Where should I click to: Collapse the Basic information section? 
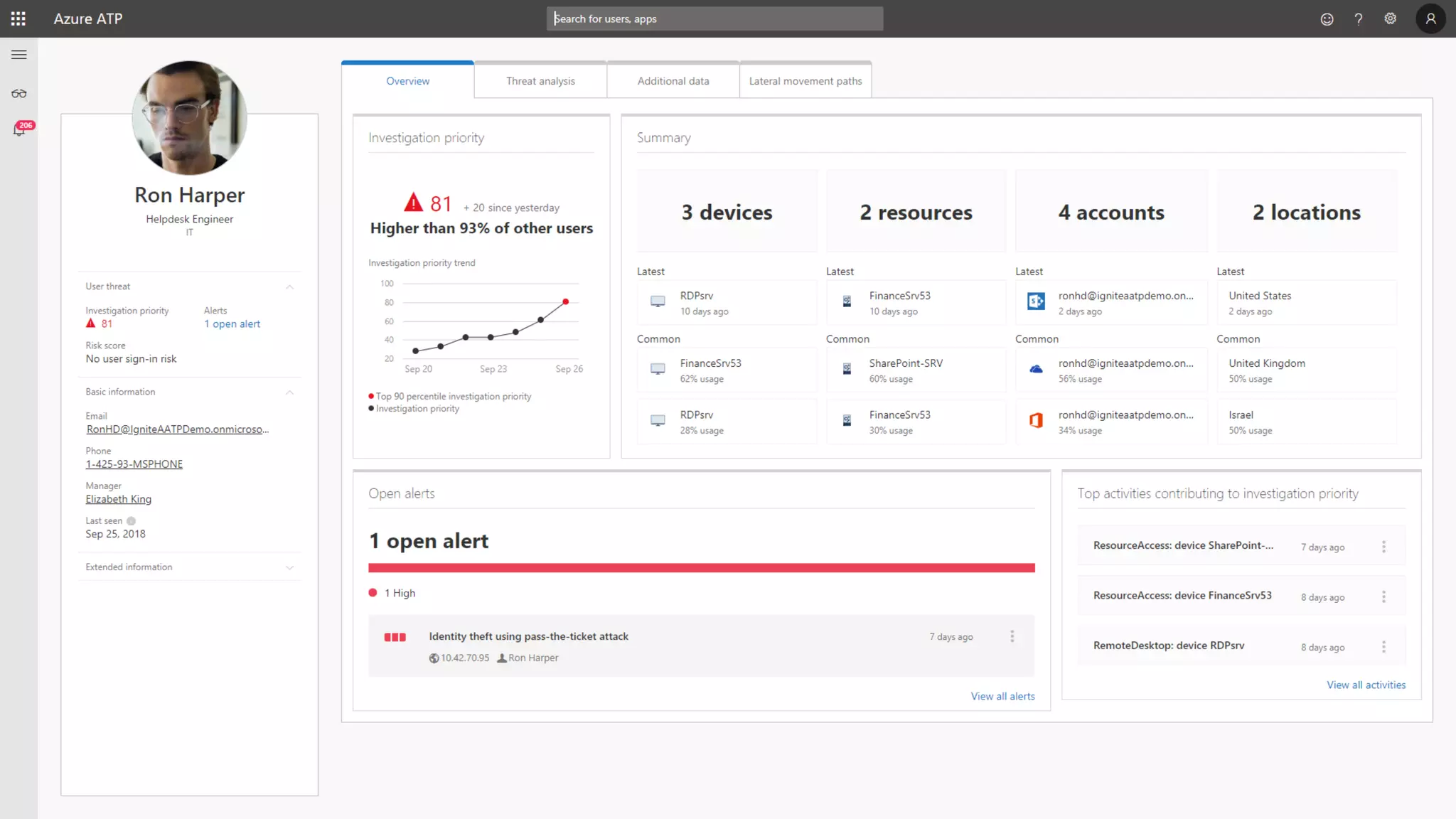click(x=289, y=392)
